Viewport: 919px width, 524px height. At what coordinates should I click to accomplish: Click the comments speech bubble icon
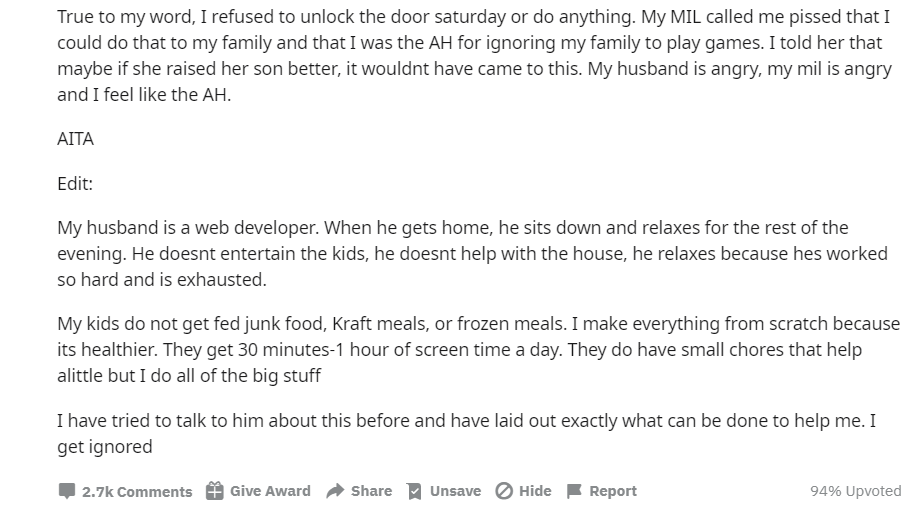tap(67, 491)
